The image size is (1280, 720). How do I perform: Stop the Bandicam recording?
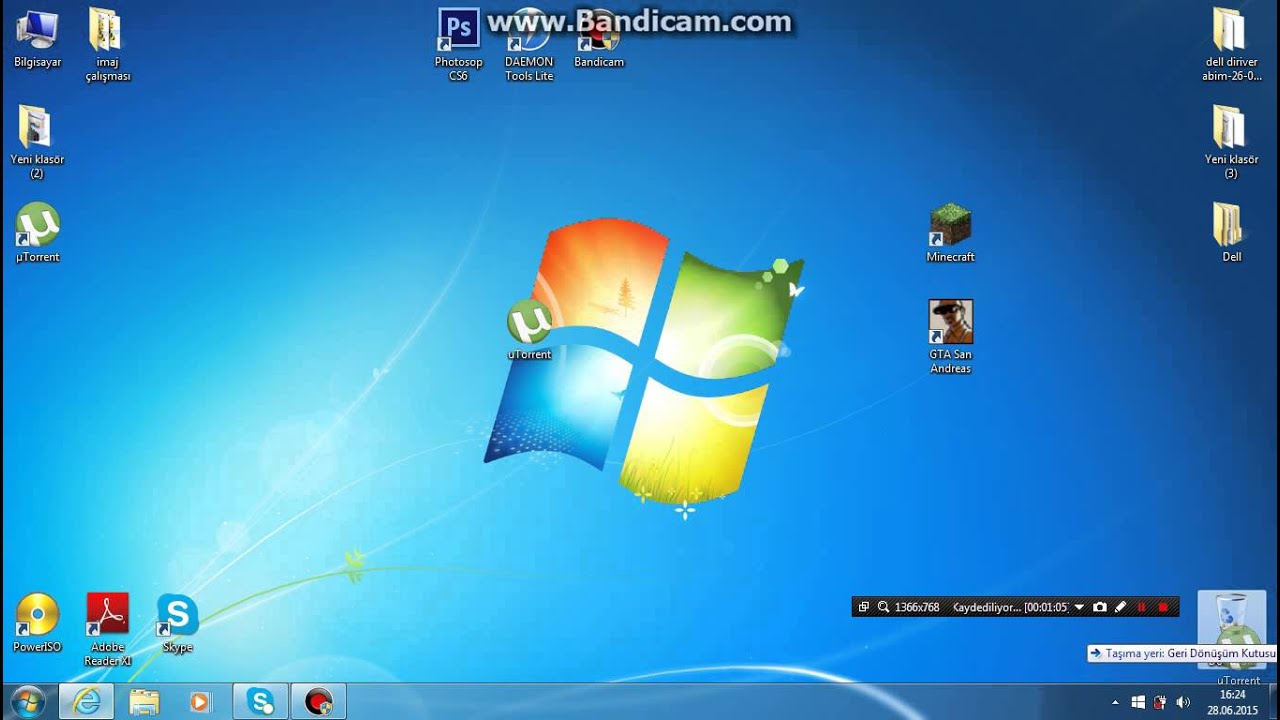pos(1163,607)
